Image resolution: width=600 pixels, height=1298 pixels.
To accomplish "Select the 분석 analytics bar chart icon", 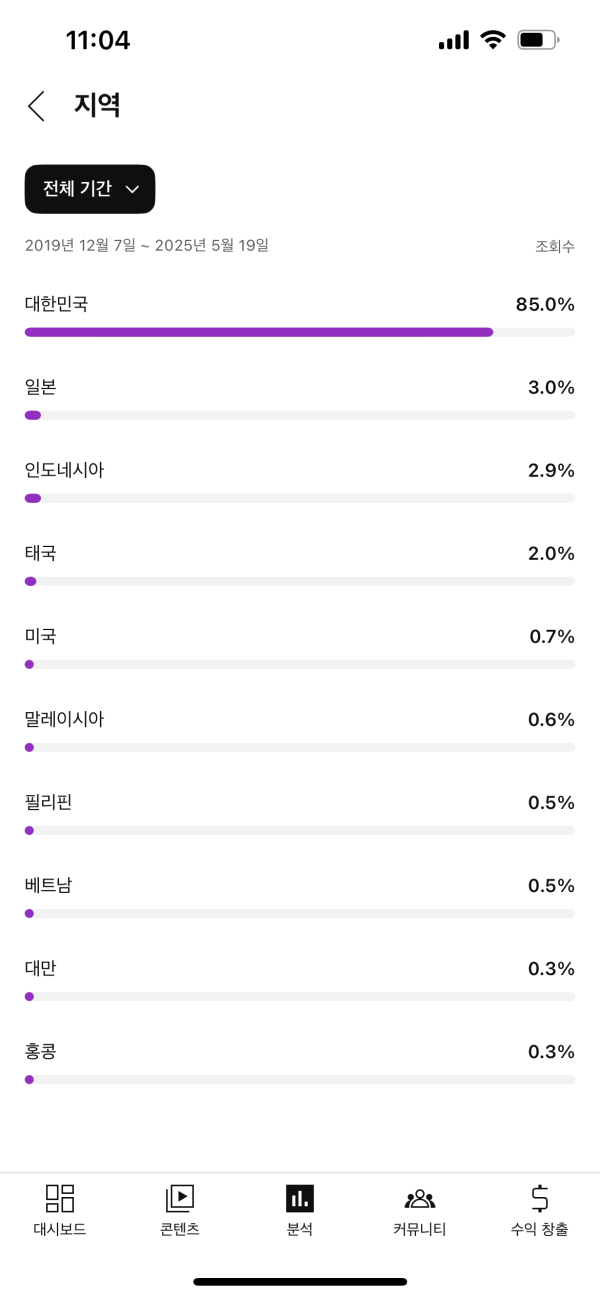I will coord(300,1198).
